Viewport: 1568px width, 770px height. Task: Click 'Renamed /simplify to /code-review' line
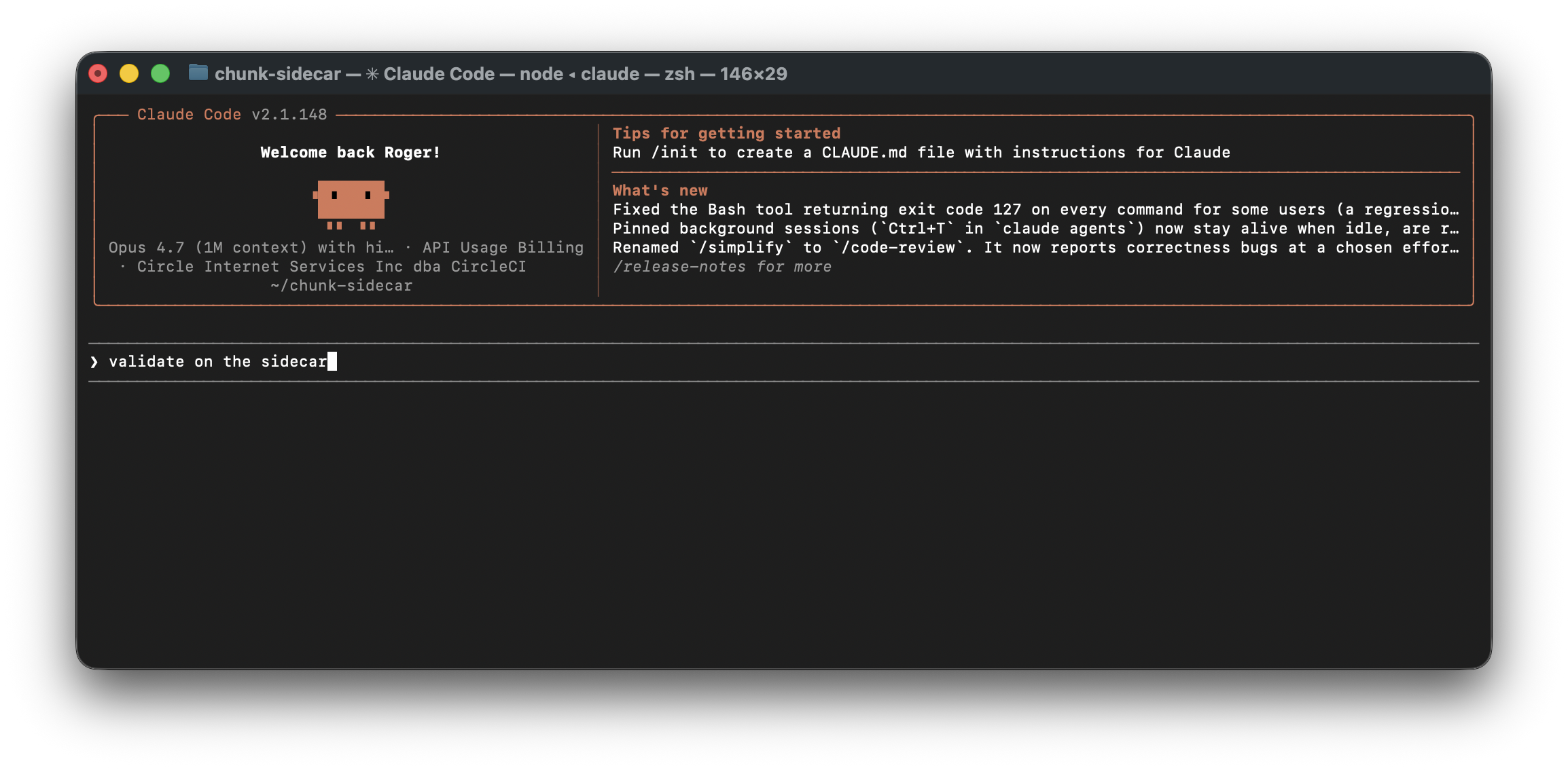pos(1036,248)
